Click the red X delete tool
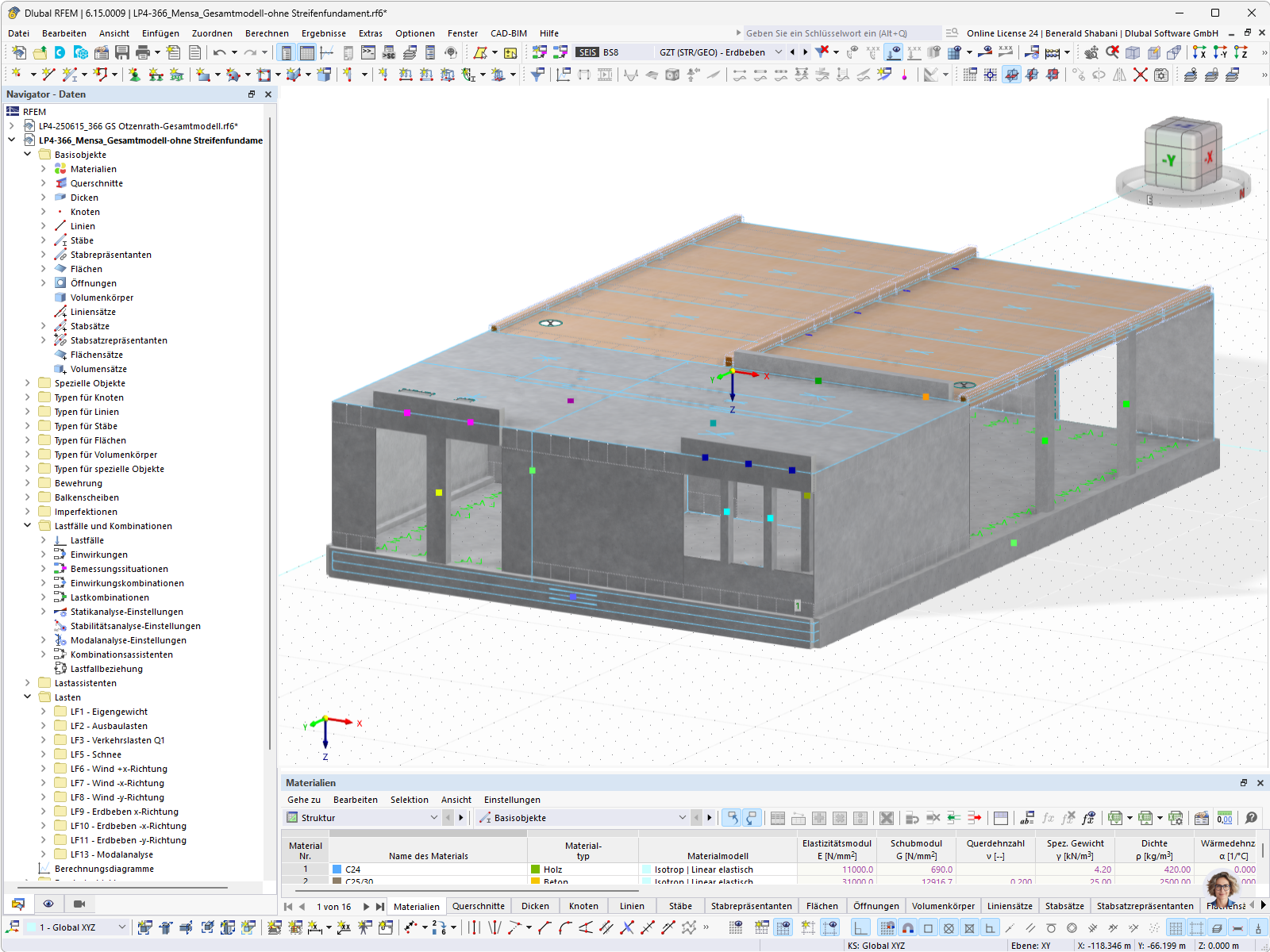This screenshot has height=952, width=1270. pos(1141,75)
